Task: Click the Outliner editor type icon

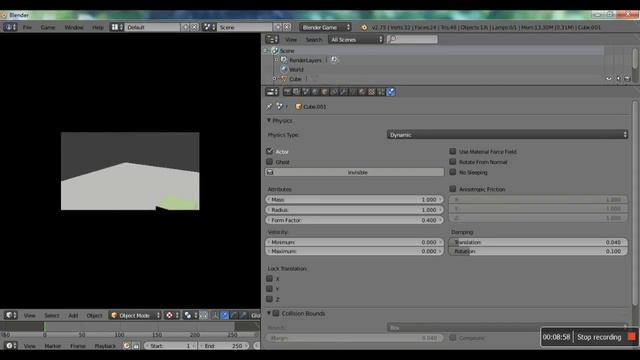Action: click(x=272, y=40)
